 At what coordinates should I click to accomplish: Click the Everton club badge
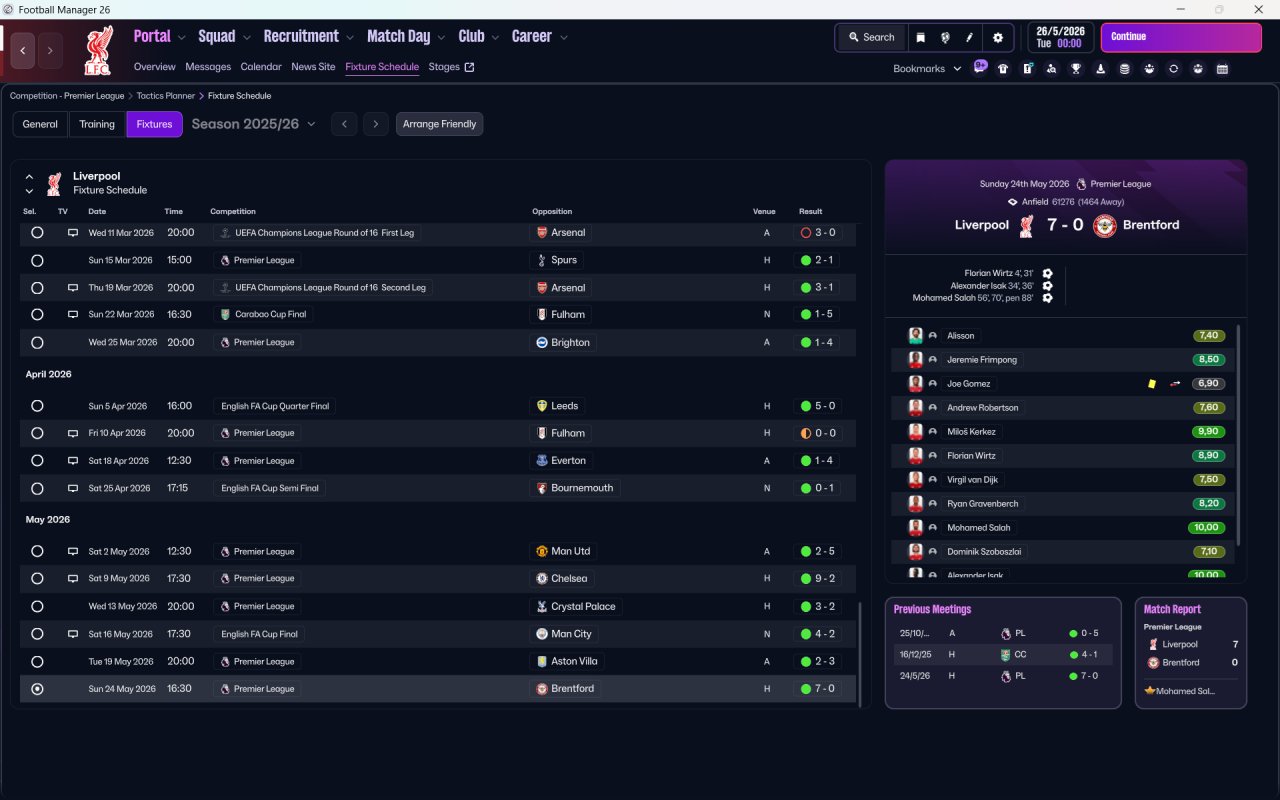[x=542, y=461]
